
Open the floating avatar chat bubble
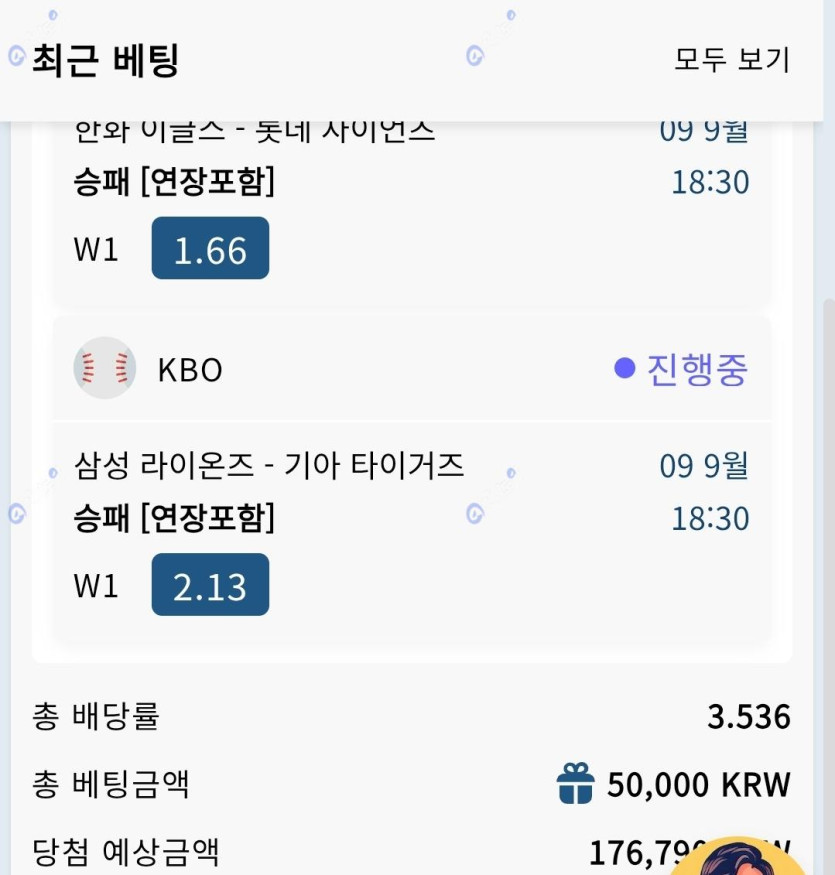[736, 860]
